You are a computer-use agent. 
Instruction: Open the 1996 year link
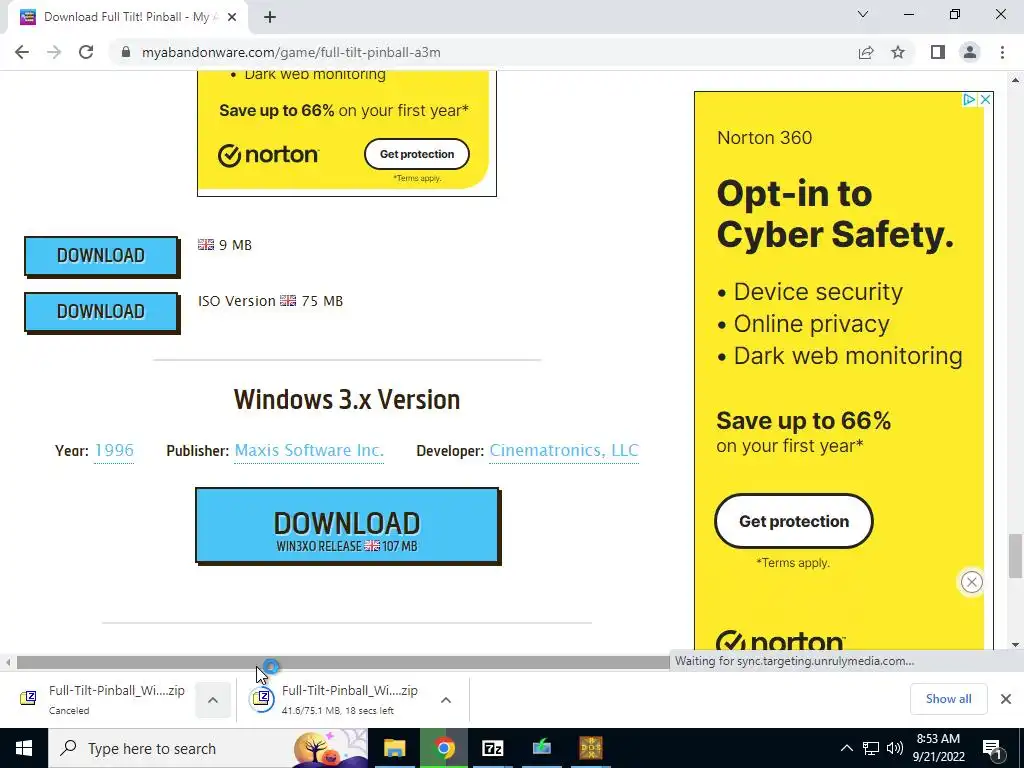(114, 451)
